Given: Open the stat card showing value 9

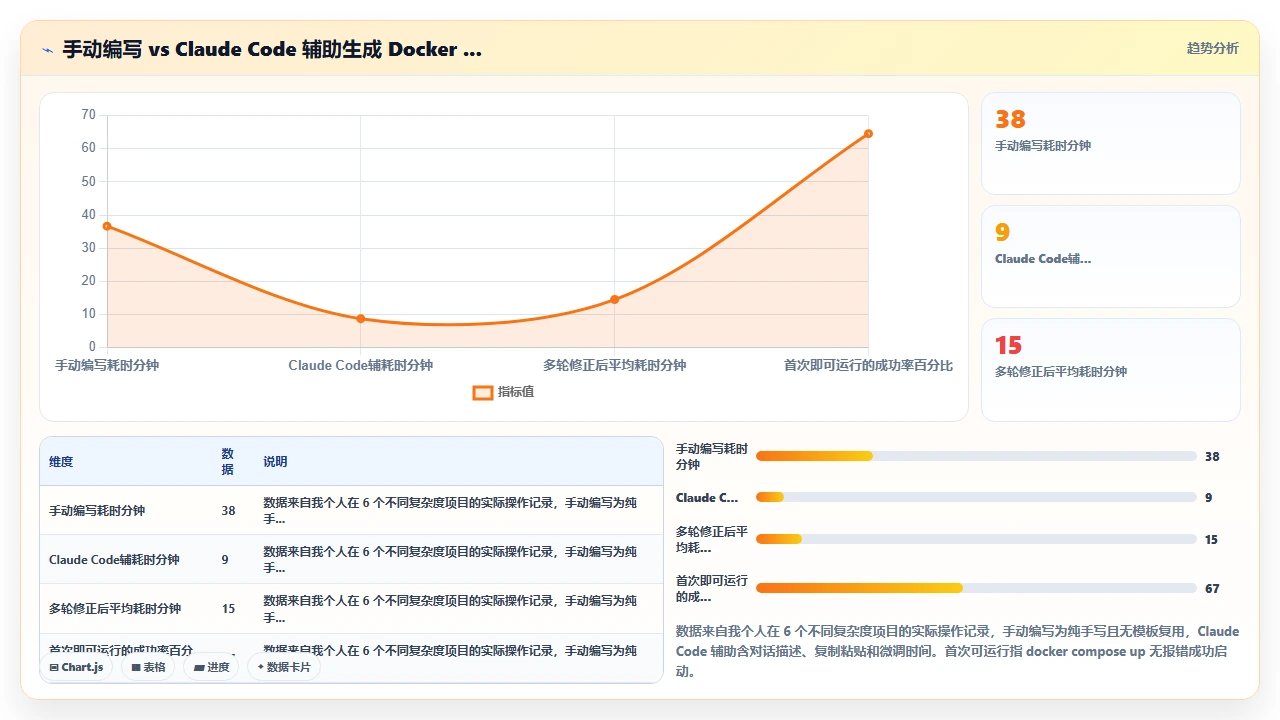Looking at the screenshot, I should (x=1110, y=256).
